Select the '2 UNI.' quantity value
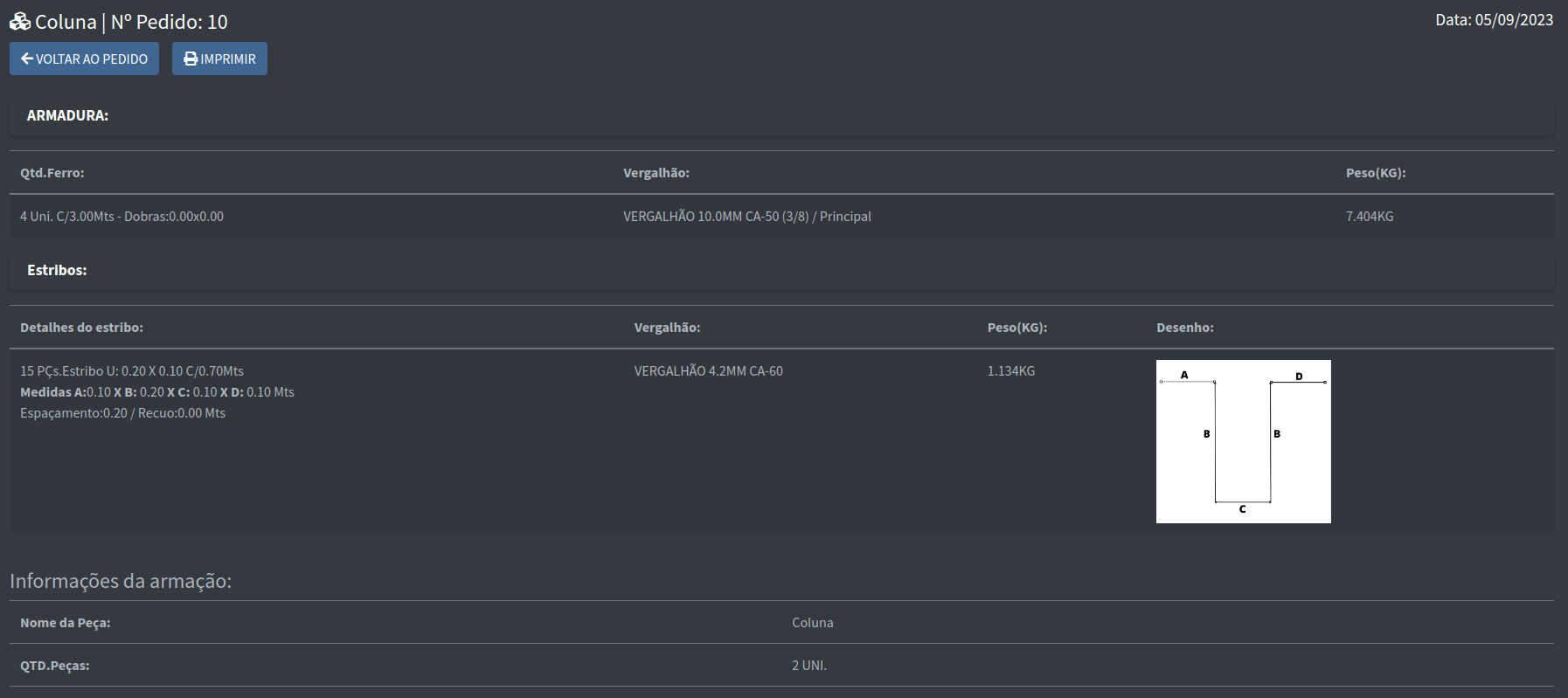This screenshot has width=1568, height=698. click(809, 666)
